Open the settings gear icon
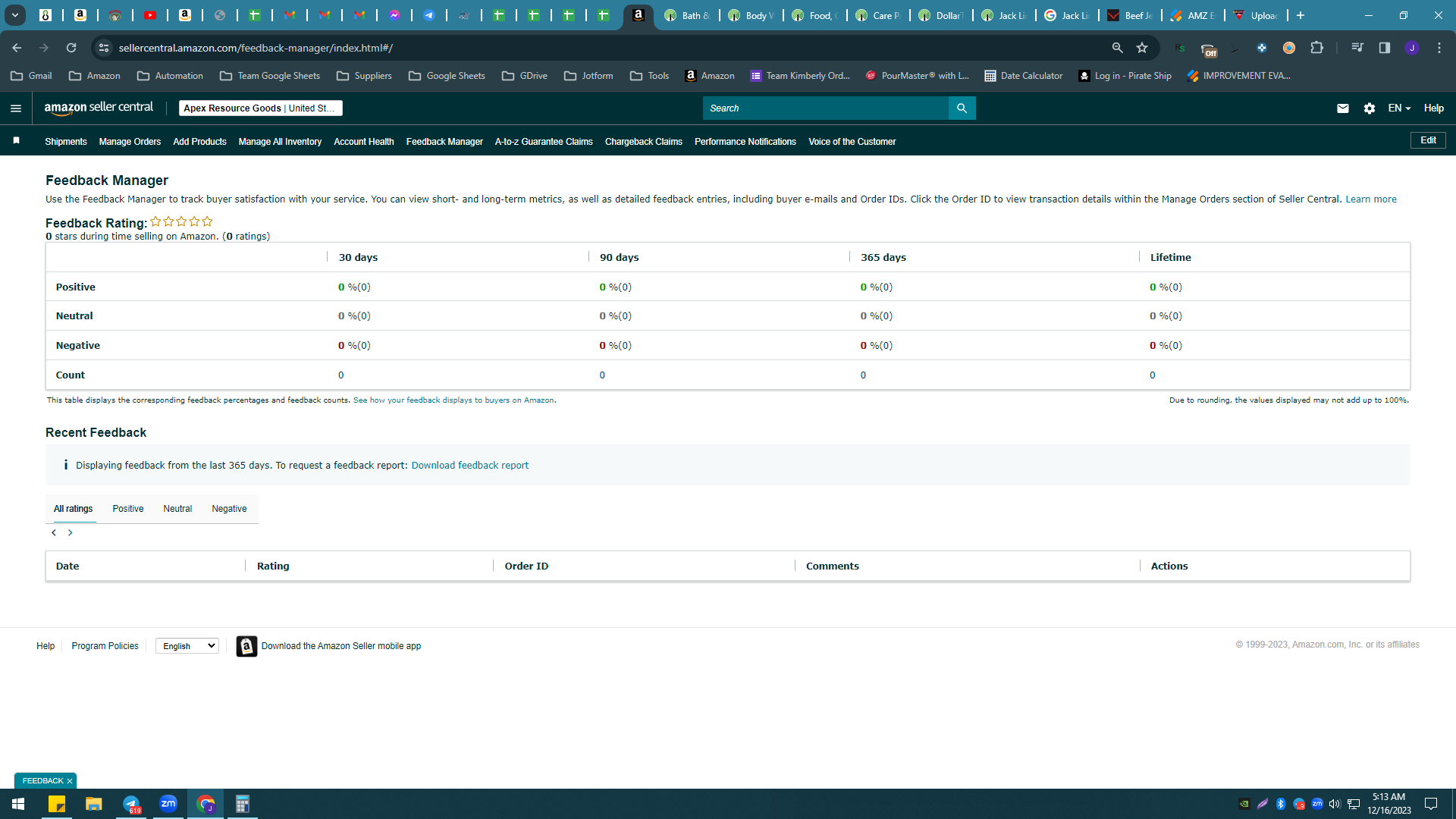This screenshot has width=1456, height=819. pyautogui.click(x=1369, y=108)
